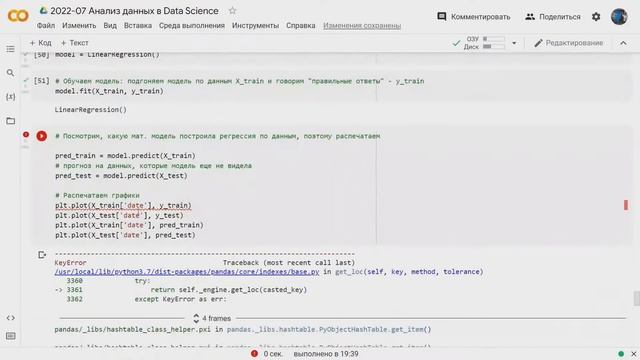Open the search and replace sidebar icon

(11, 73)
